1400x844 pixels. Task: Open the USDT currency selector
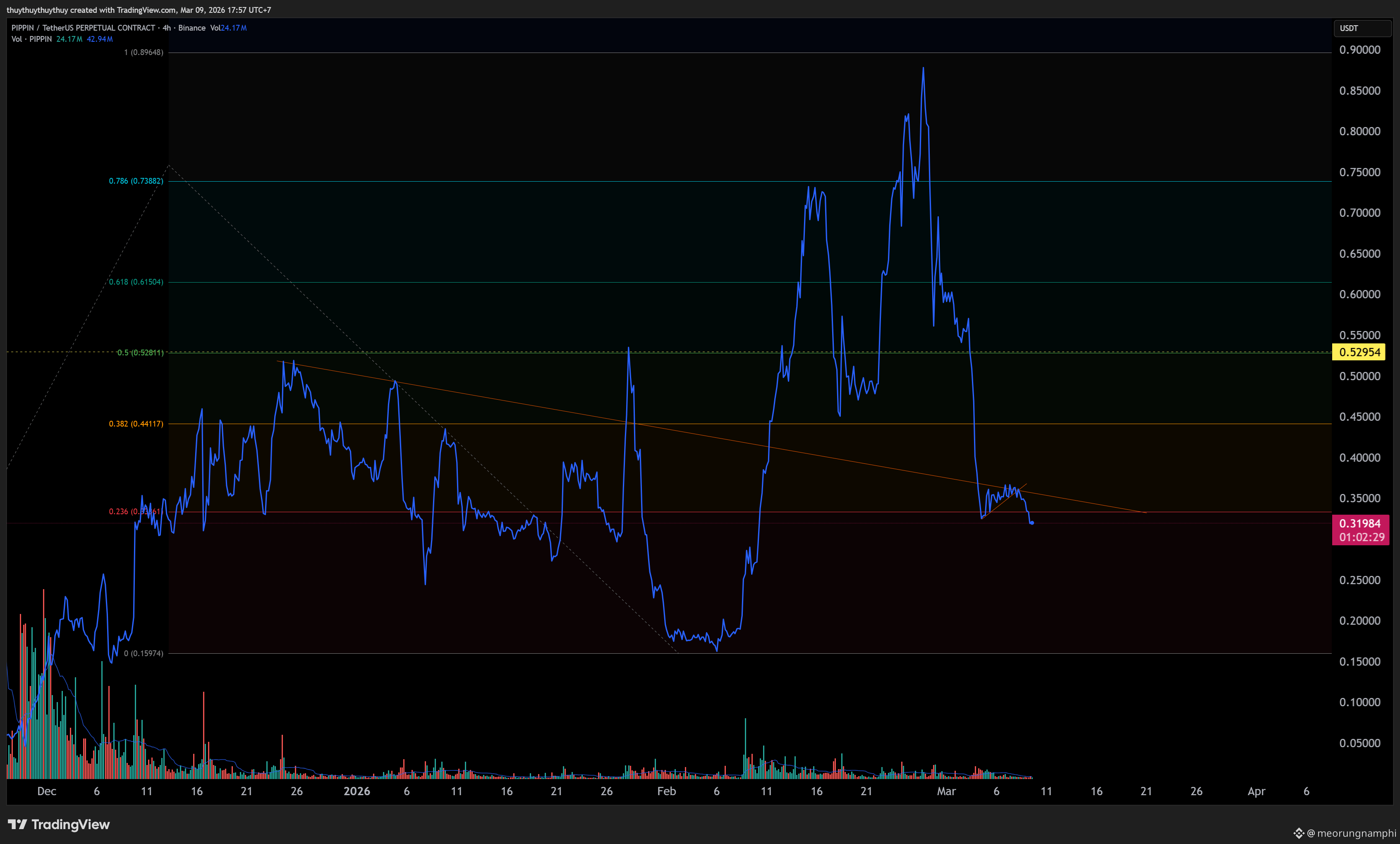click(x=1362, y=28)
